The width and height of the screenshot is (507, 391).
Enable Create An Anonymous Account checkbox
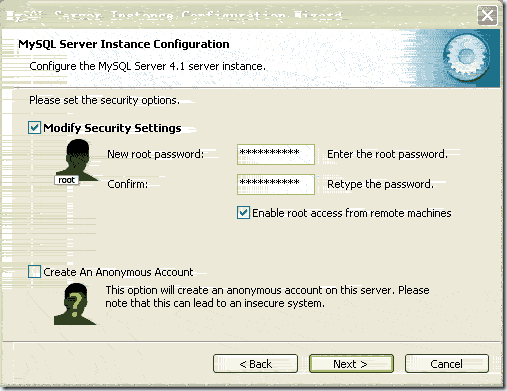[34, 272]
